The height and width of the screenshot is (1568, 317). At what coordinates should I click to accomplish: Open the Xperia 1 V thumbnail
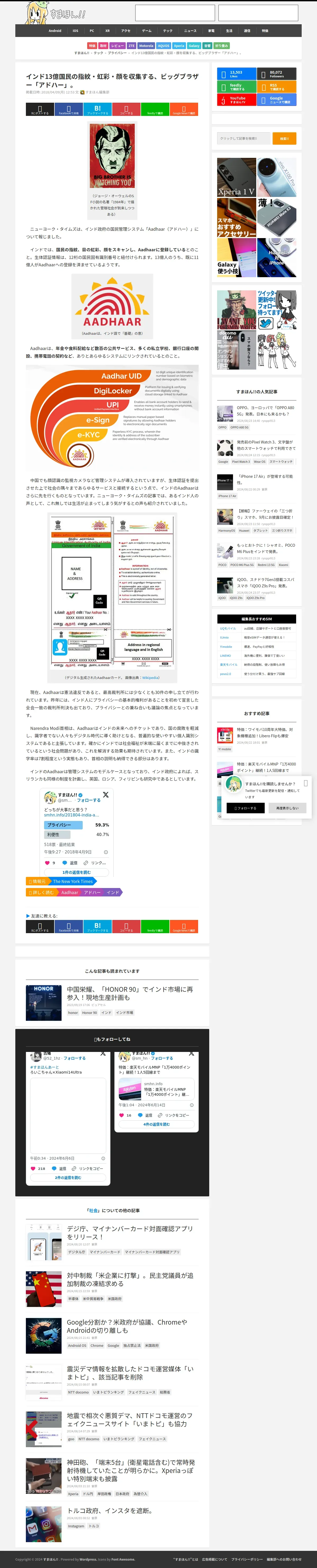point(236,178)
